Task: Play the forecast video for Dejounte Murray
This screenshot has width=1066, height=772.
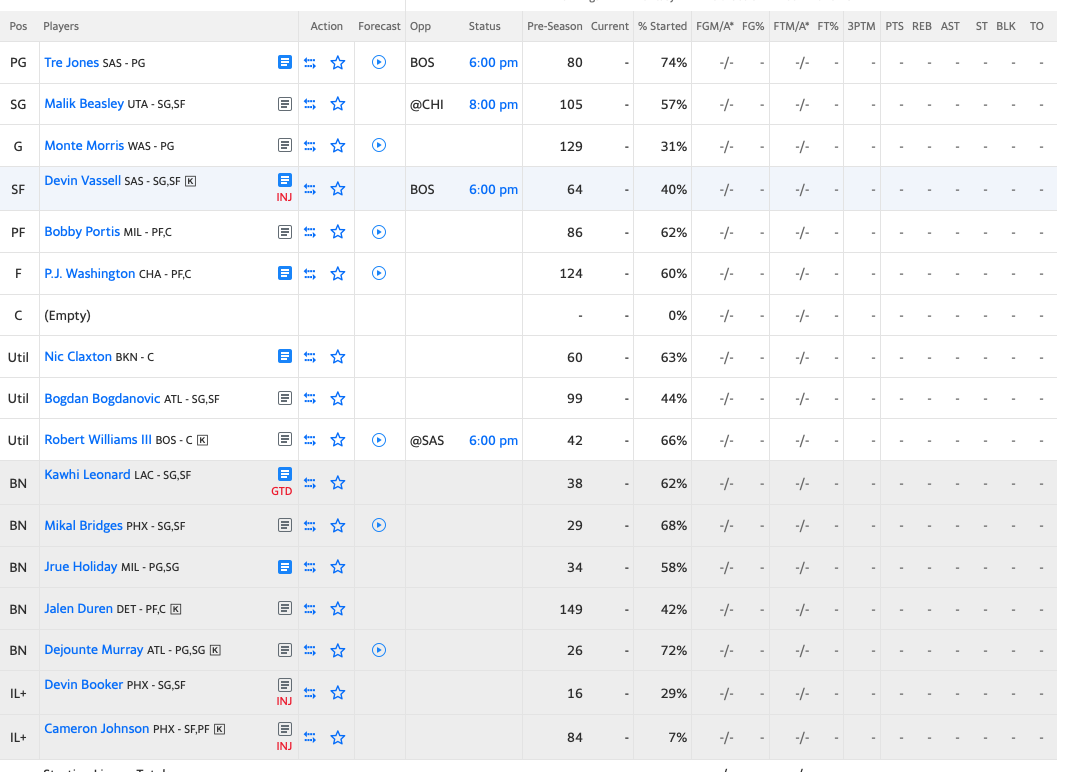Action: tap(379, 650)
